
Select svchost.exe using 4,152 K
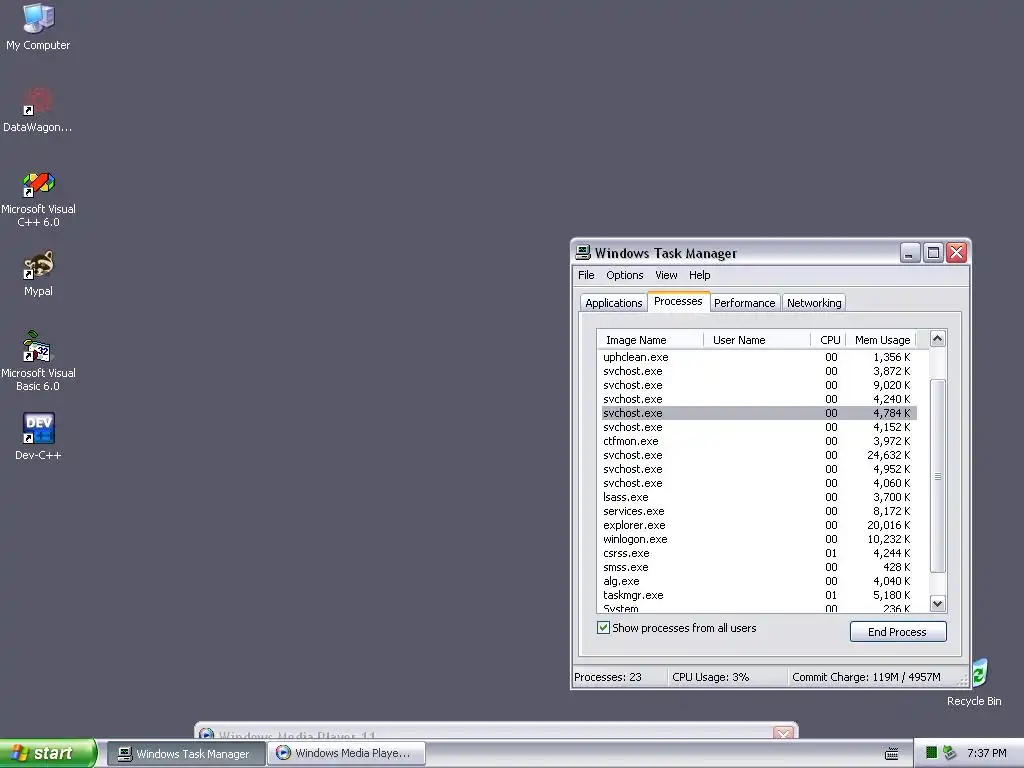click(x=759, y=427)
